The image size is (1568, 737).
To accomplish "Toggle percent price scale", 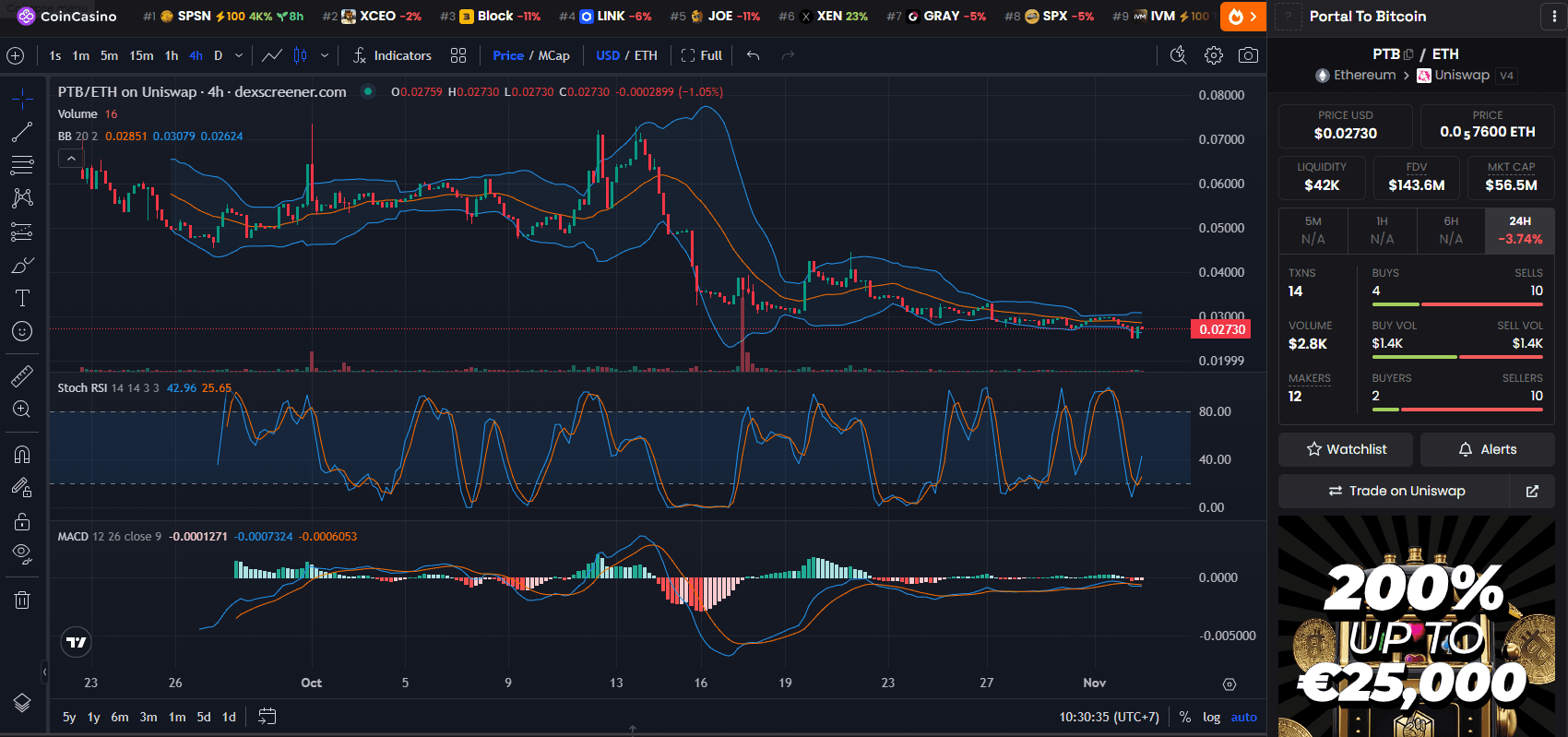I will [1185, 717].
